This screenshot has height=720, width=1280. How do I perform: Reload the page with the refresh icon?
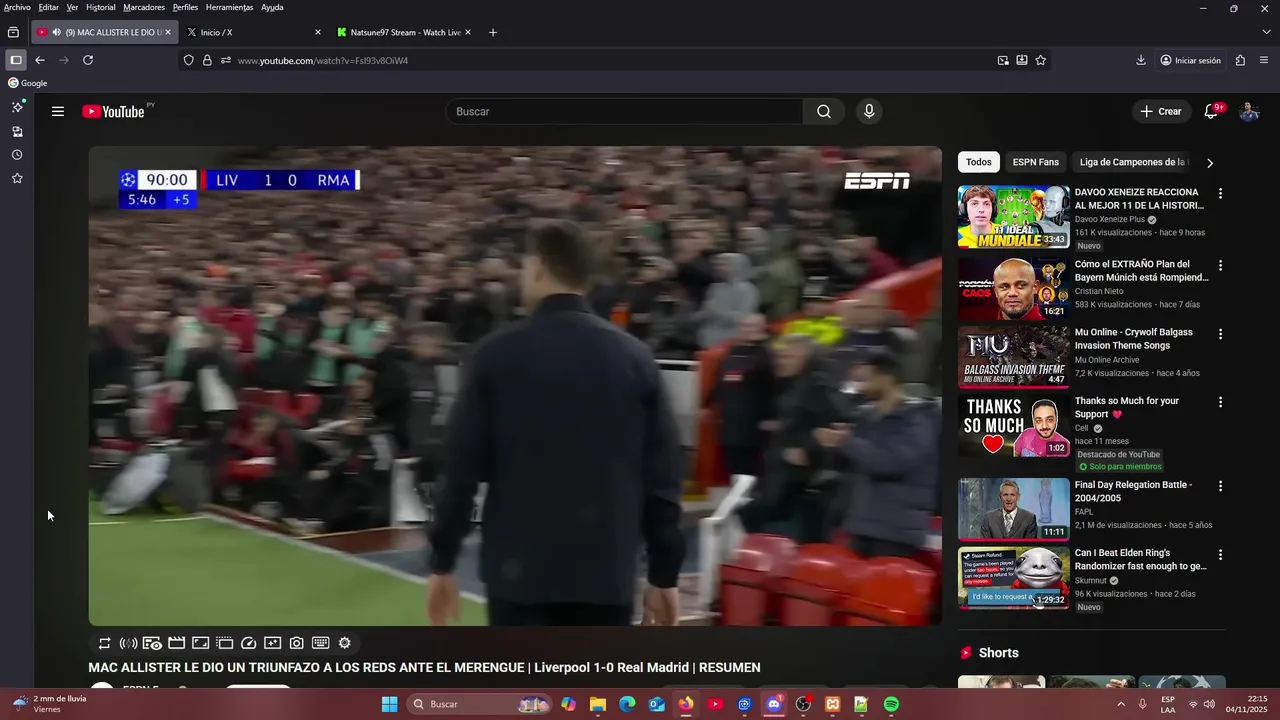tap(88, 60)
